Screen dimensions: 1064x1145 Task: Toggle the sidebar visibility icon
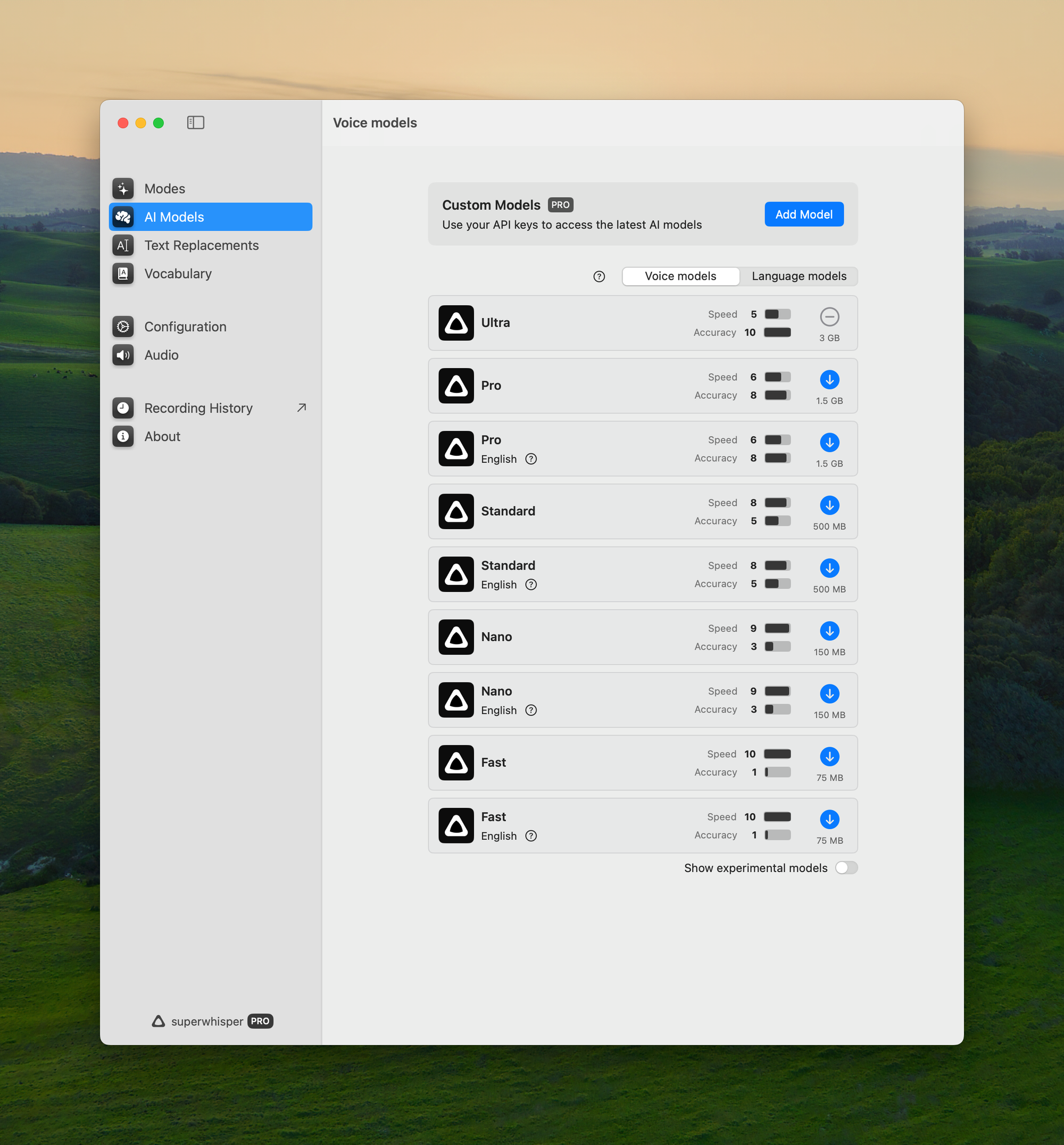(195, 123)
